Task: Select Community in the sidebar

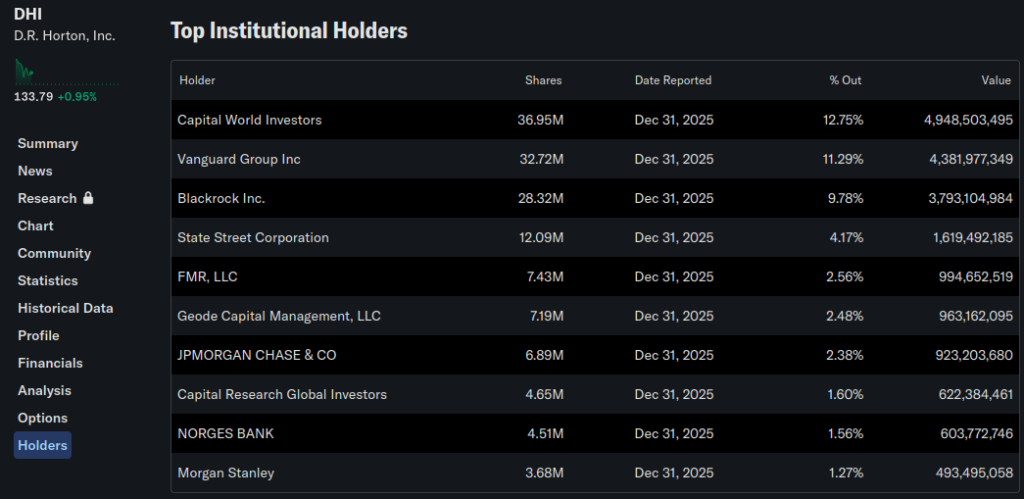Action: pos(54,253)
